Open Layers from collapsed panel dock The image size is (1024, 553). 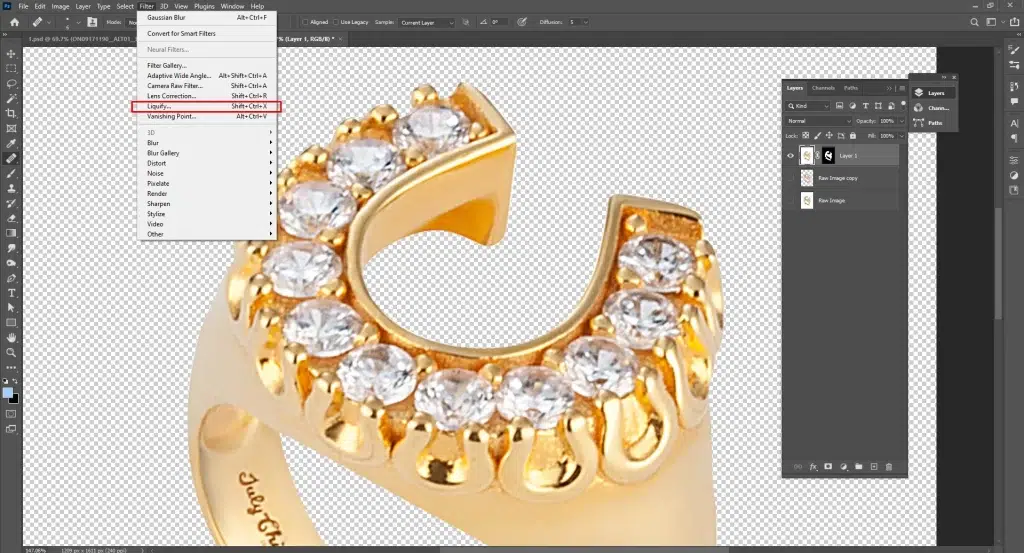(x=934, y=93)
